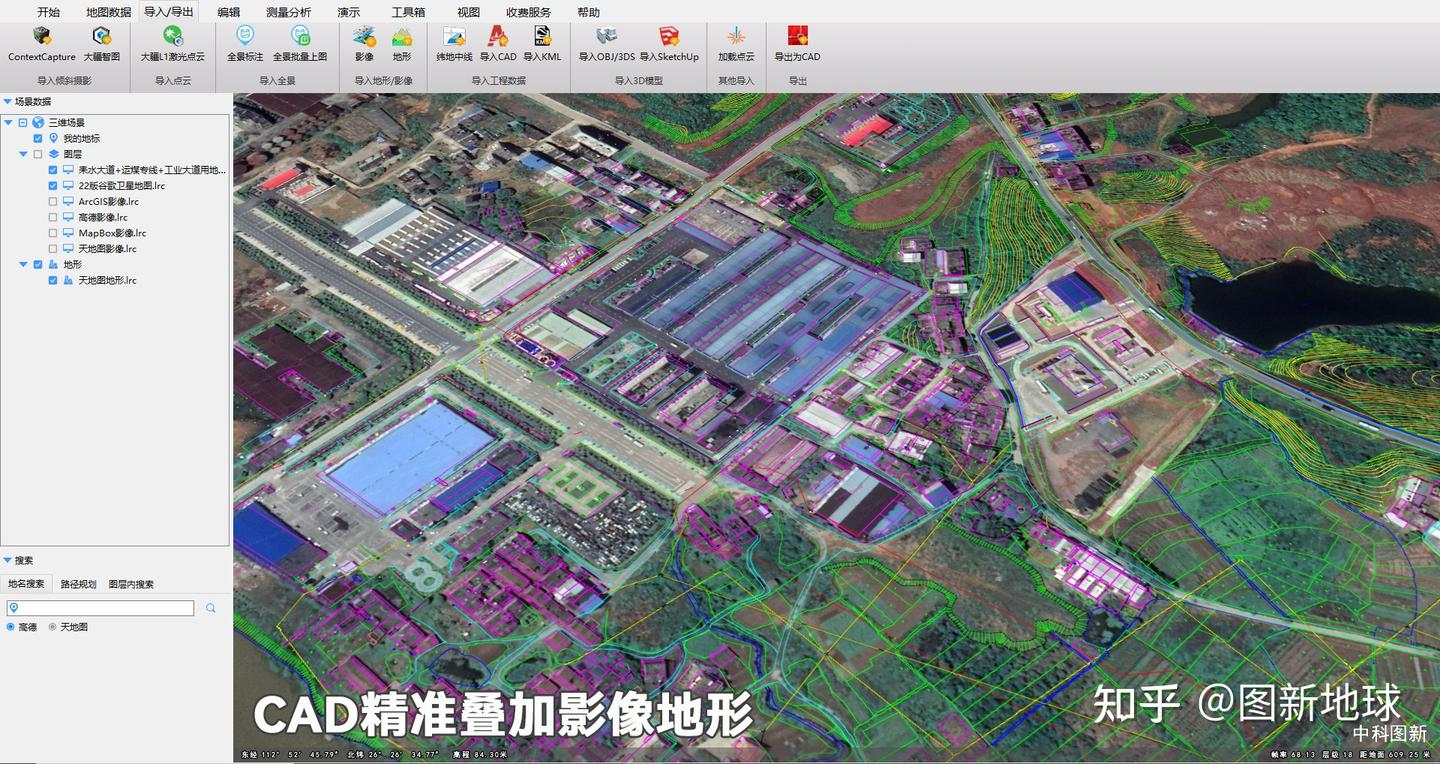Select the 影像 imagery import icon
The image size is (1440, 764).
point(363,44)
